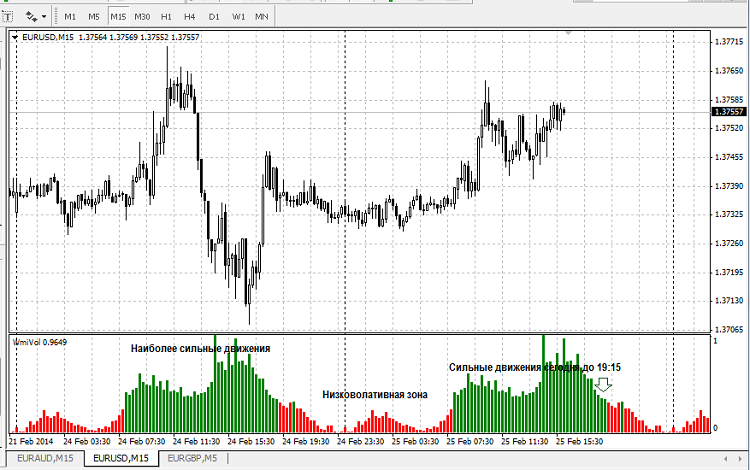Set timeframe to H1
Screen dimensions: 750x470
(166, 17)
